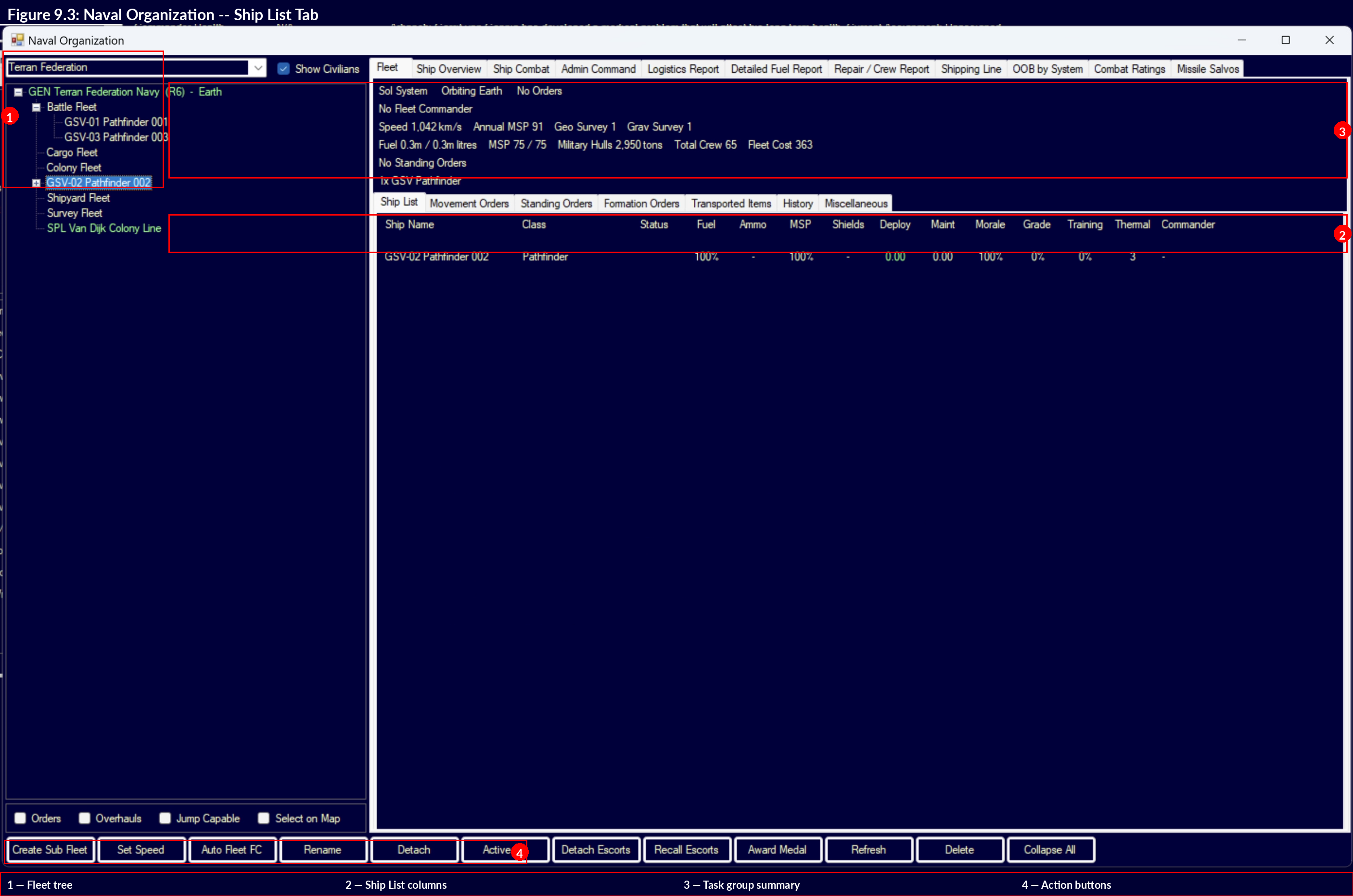Disable the Show Civilians checkbox
The height and width of the screenshot is (896, 1353).
point(283,68)
